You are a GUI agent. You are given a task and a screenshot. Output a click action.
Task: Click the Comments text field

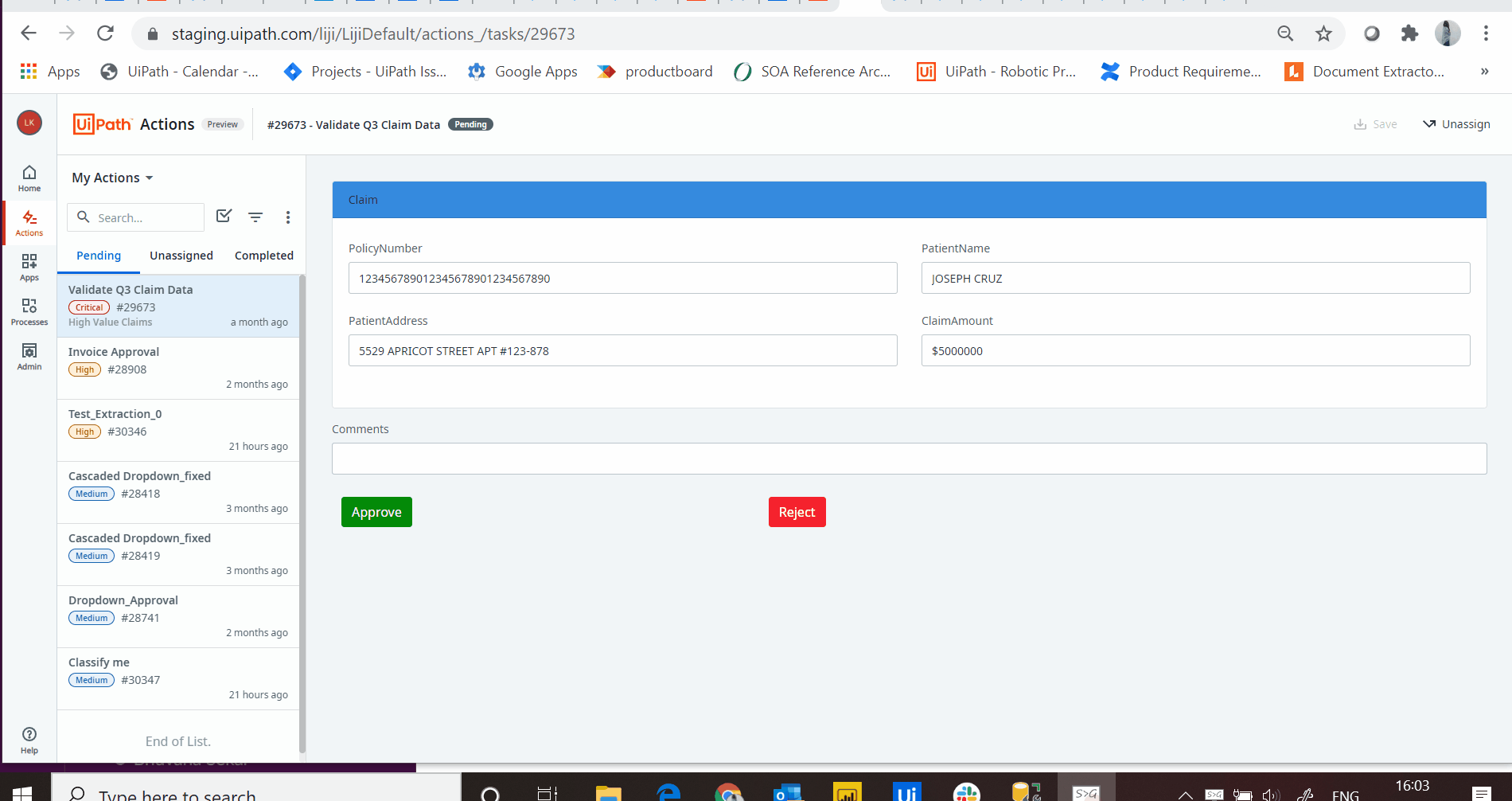click(x=909, y=459)
